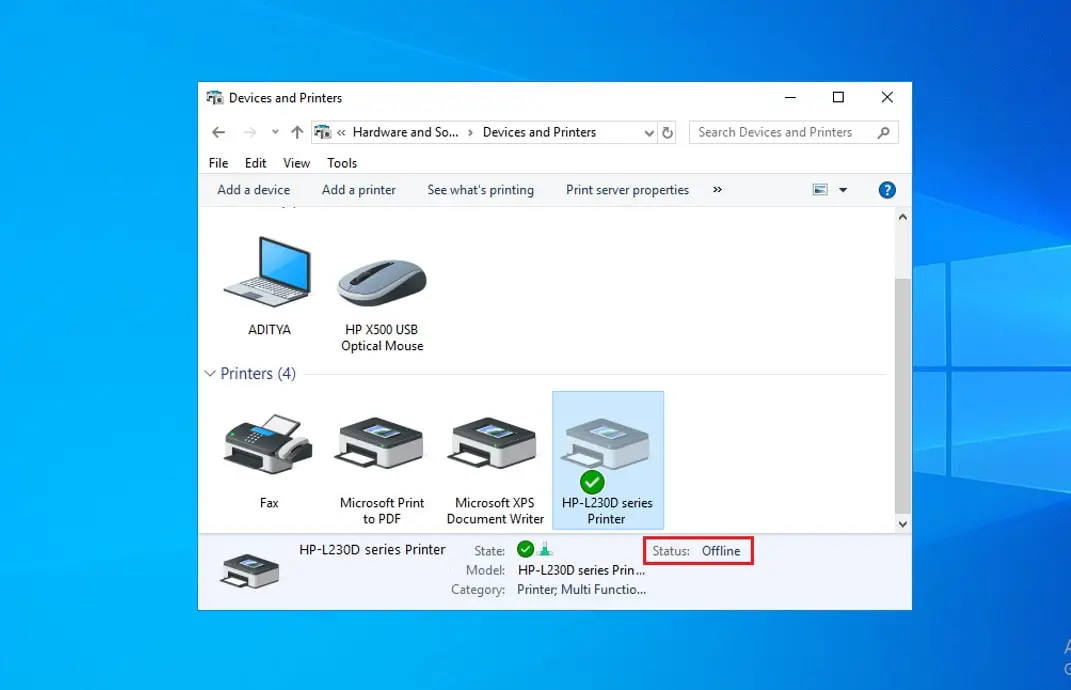Go up one level with up arrow
This screenshot has height=690, width=1071.
point(296,133)
